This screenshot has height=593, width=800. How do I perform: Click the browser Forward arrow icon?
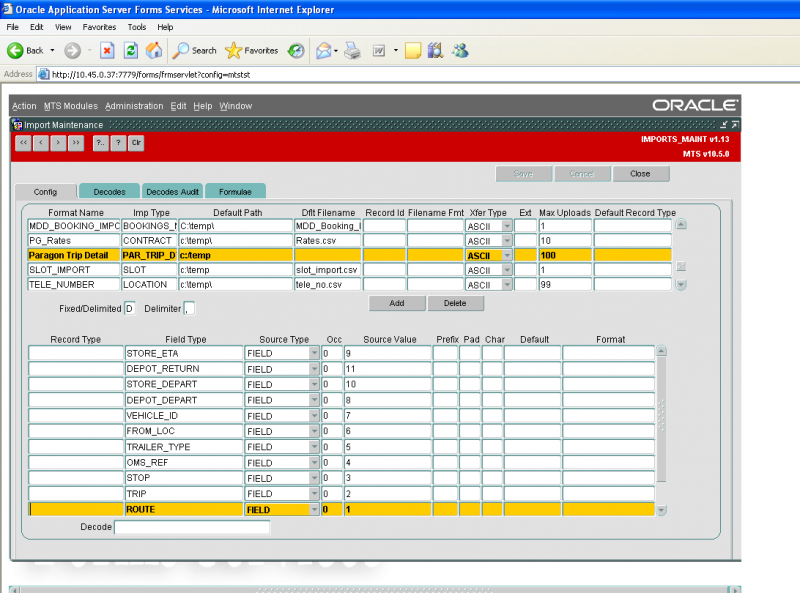[x=72, y=51]
